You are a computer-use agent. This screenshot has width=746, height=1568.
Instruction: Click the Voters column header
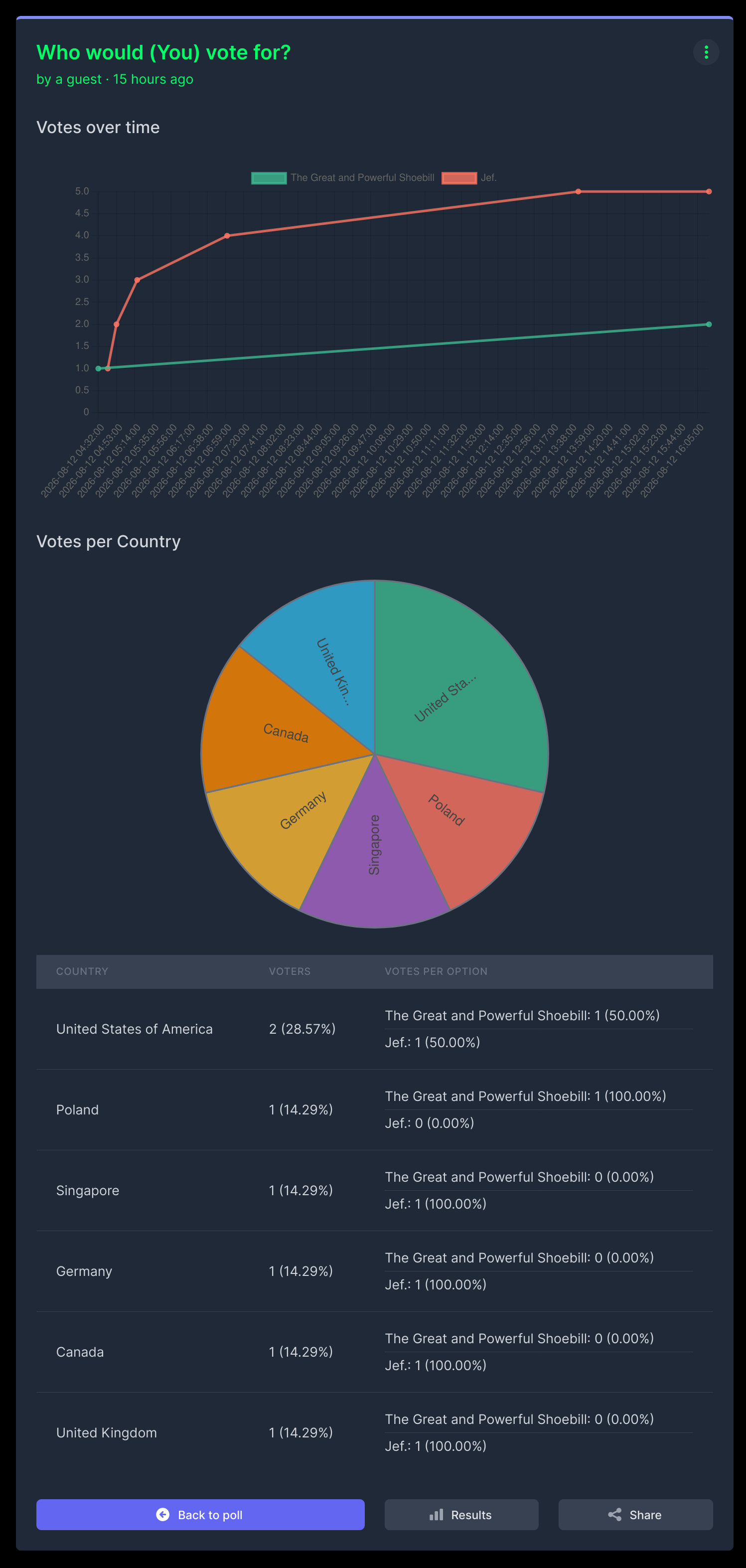[x=290, y=971]
